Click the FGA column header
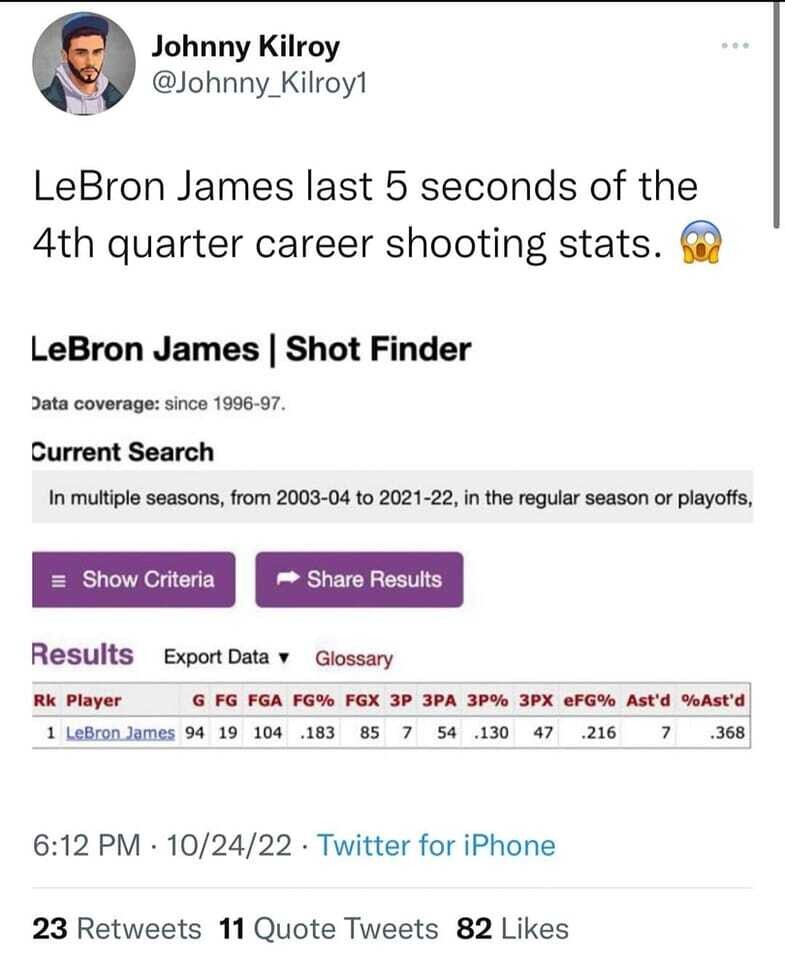Image resolution: width=785 pixels, height=960 pixels. click(265, 700)
